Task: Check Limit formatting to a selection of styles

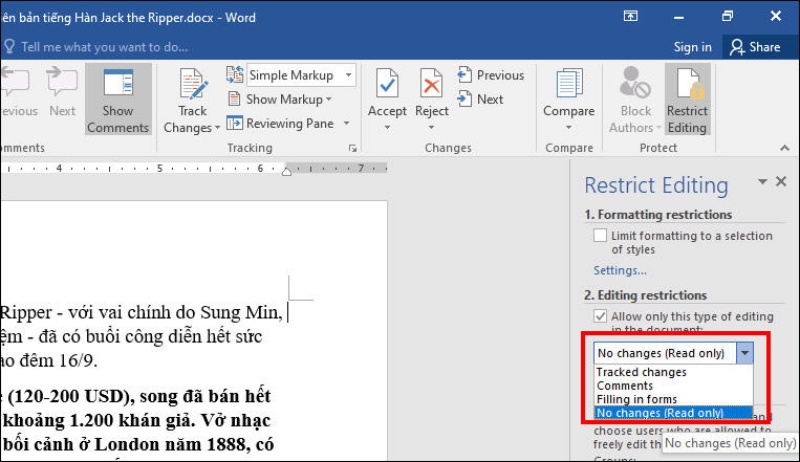Action: pyautogui.click(x=601, y=236)
